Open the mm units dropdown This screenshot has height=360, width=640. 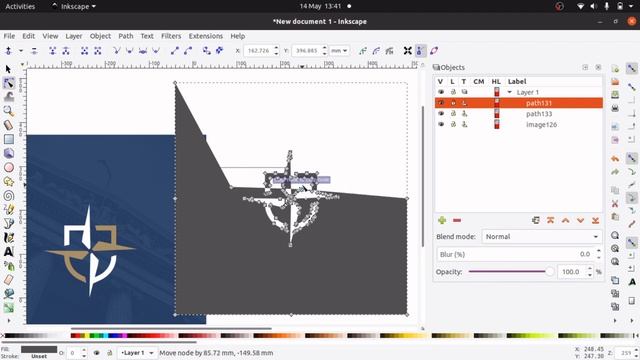tap(339, 51)
